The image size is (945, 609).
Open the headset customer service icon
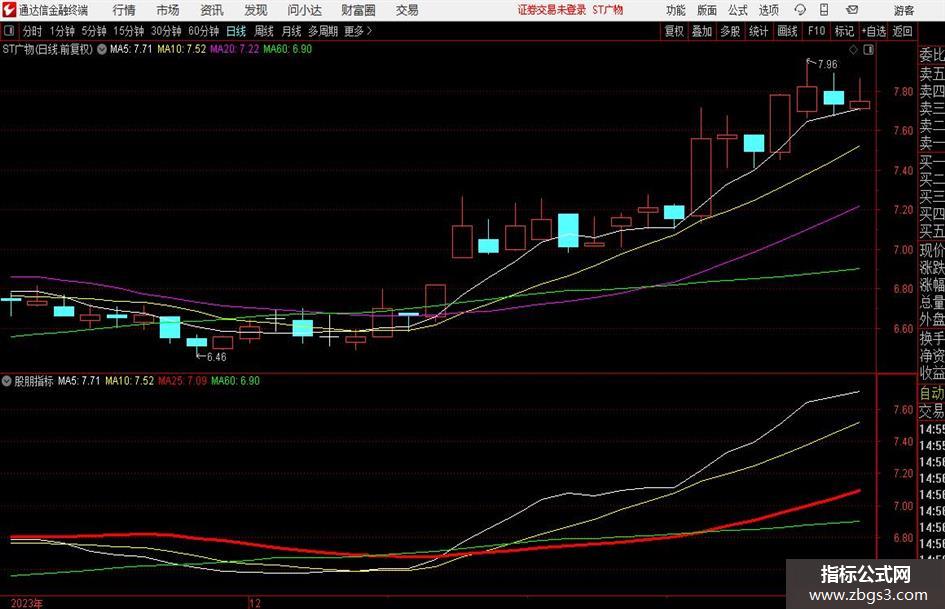point(800,10)
